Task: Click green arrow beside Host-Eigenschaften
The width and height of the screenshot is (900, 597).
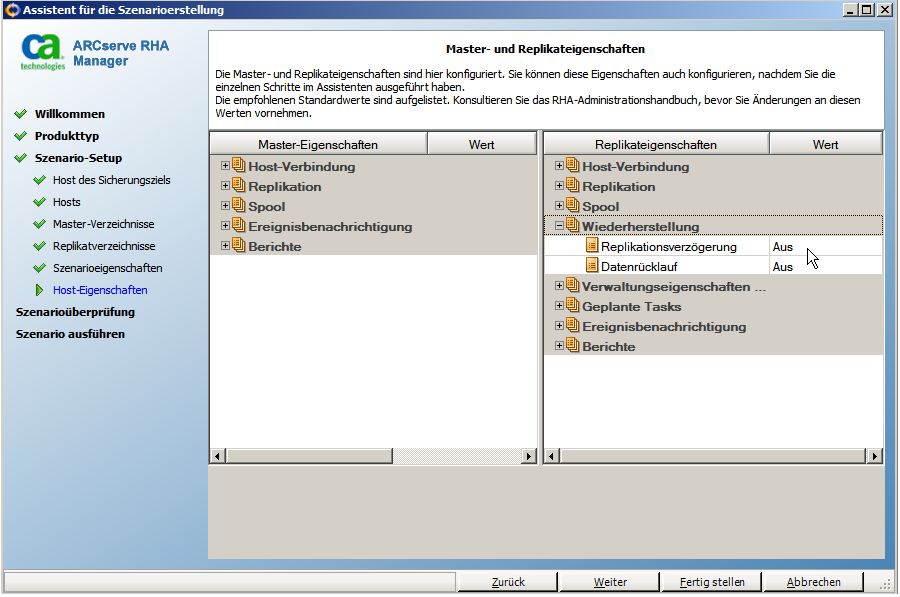Action: click(x=39, y=290)
